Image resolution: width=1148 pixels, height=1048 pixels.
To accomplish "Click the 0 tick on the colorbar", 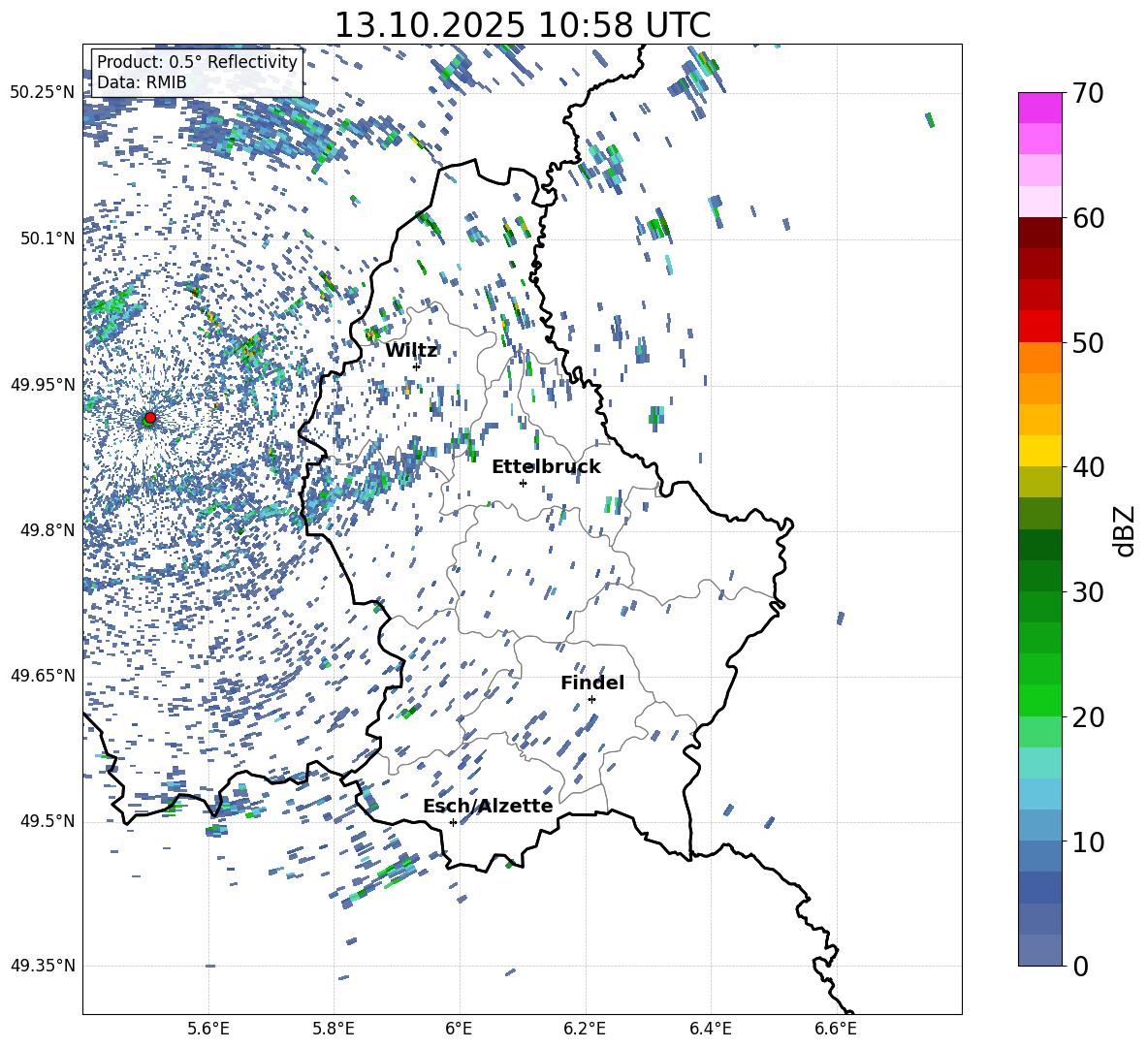I will [x=1080, y=966].
